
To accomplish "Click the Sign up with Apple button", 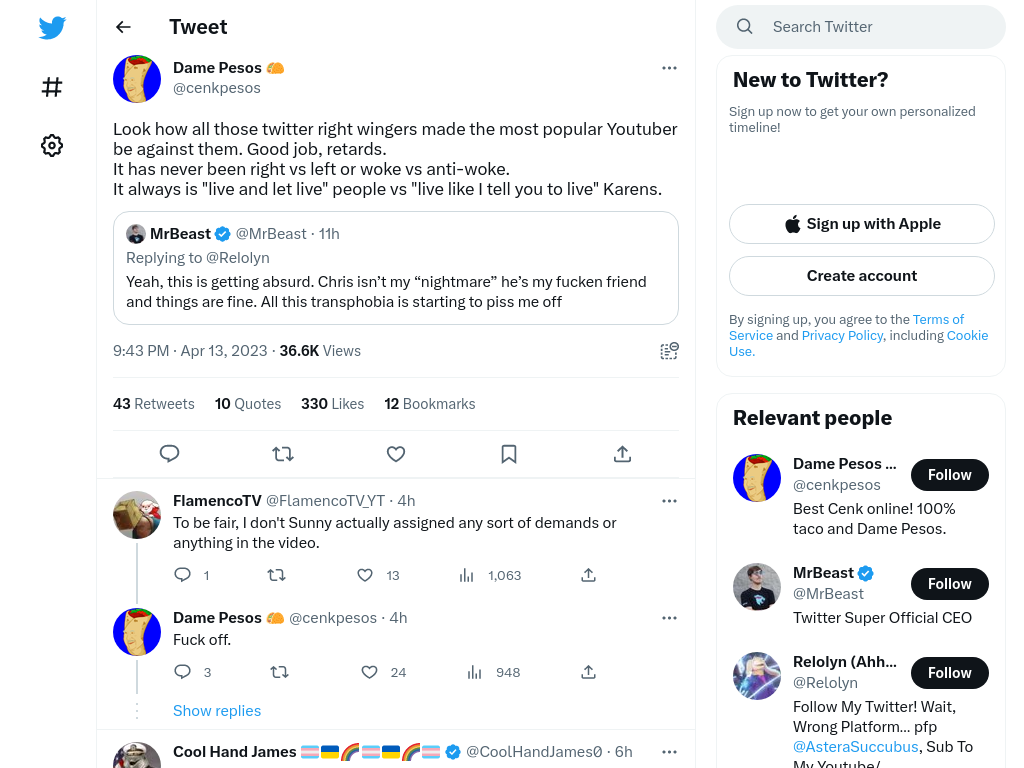I will point(861,224).
